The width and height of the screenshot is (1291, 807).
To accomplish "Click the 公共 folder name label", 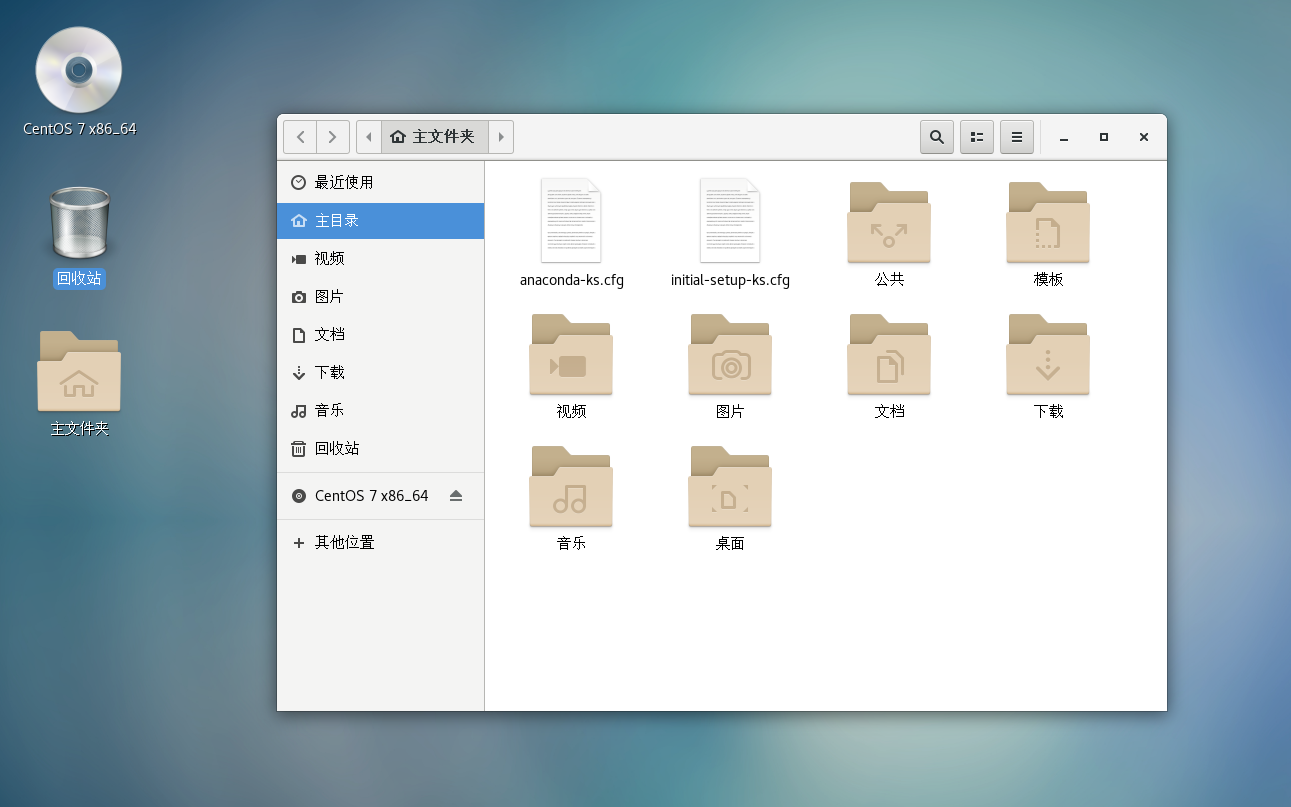I will pyautogui.click(x=889, y=280).
